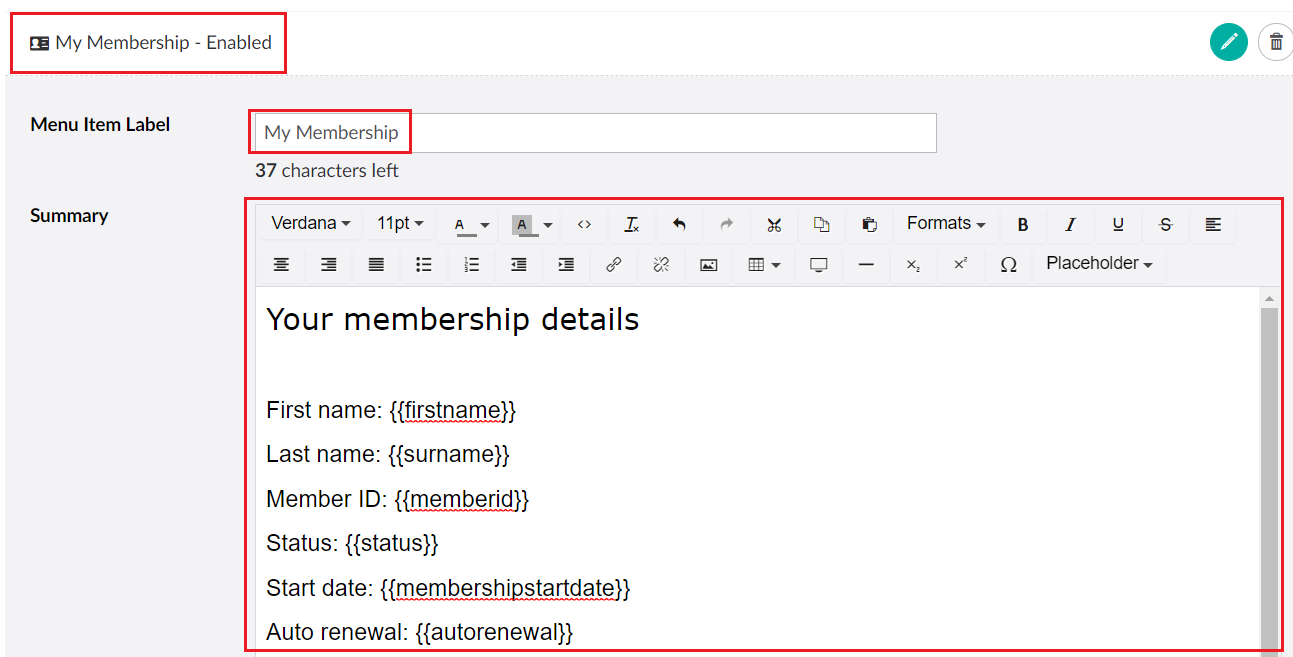Clear formatting with the Tx icon
Viewport: 1293px width, 657px height.
click(x=631, y=224)
